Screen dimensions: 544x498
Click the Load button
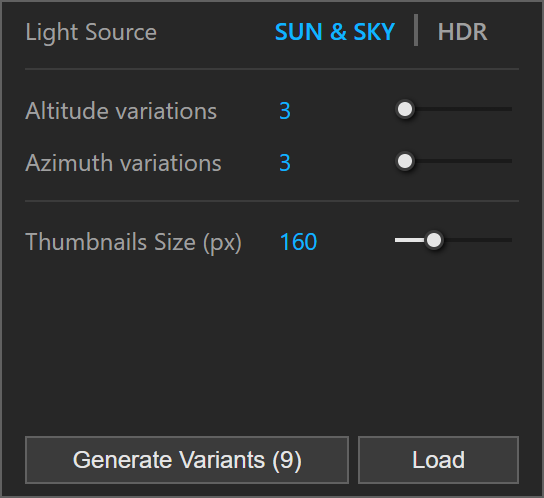click(439, 460)
